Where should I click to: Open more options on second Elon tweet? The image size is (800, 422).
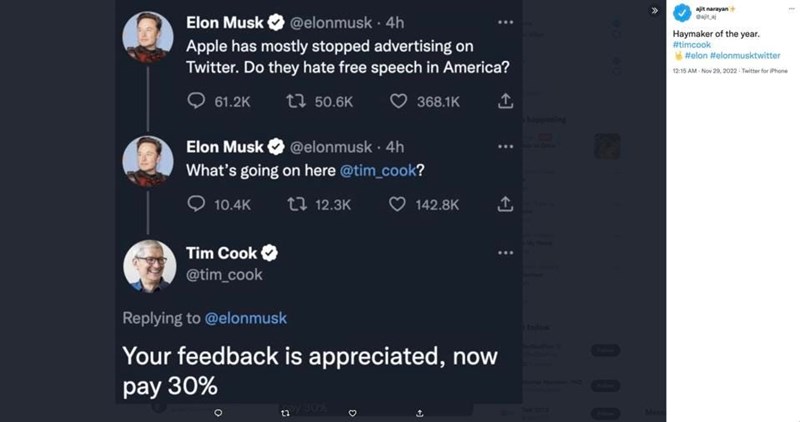tap(505, 147)
